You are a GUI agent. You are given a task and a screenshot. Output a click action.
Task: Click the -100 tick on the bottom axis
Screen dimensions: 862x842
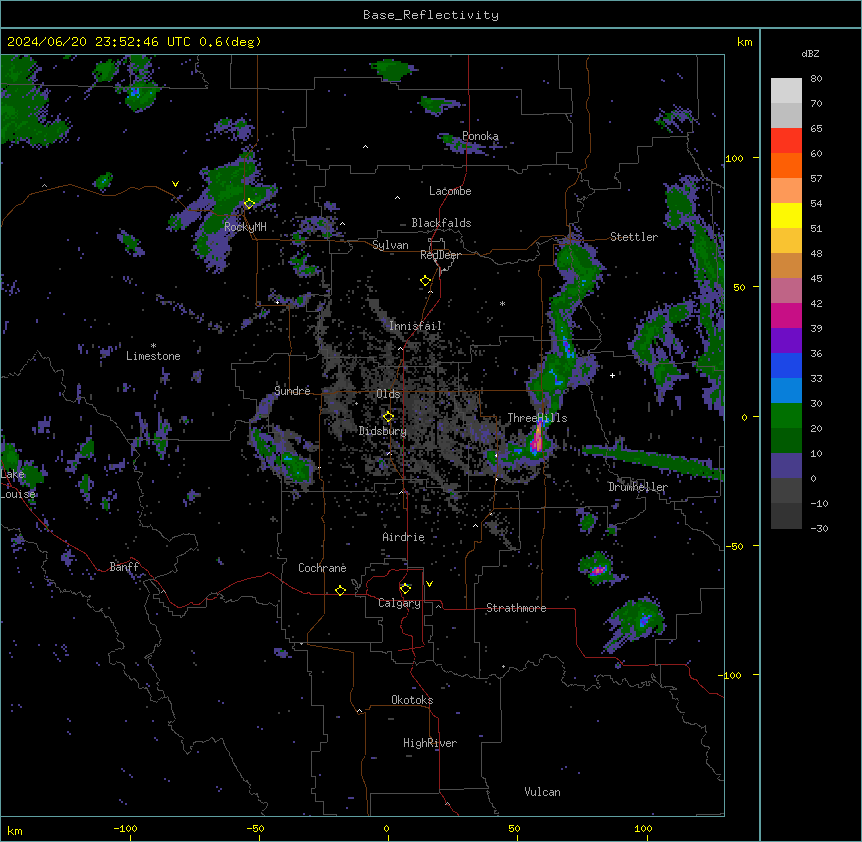pyautogui.click(x=125, y=828)
